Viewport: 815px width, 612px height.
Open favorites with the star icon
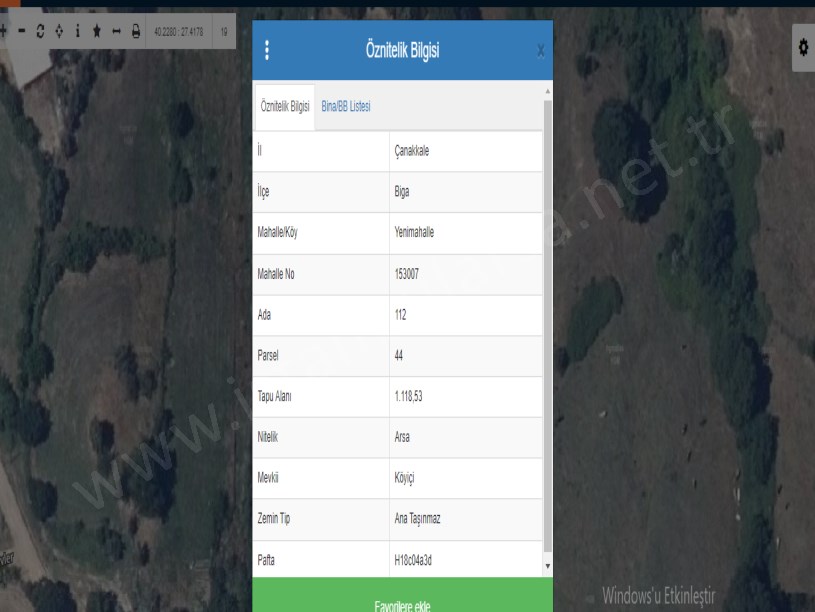click(97, 32)
